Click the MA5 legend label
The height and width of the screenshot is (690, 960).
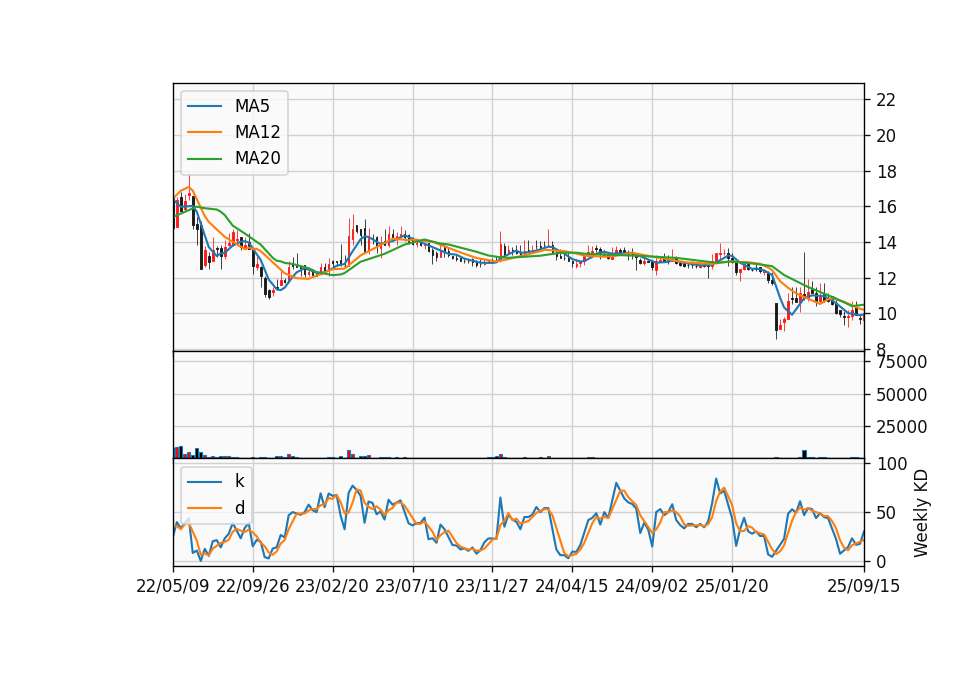pyautogui.click(x=252, y=106)
